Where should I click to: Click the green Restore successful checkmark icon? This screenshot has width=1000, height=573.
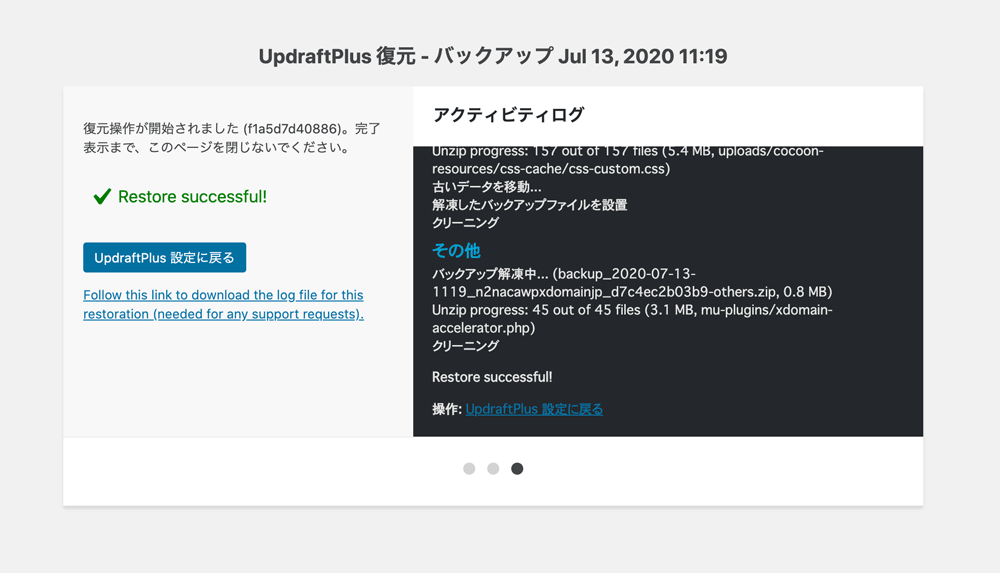tap(102, 197)
